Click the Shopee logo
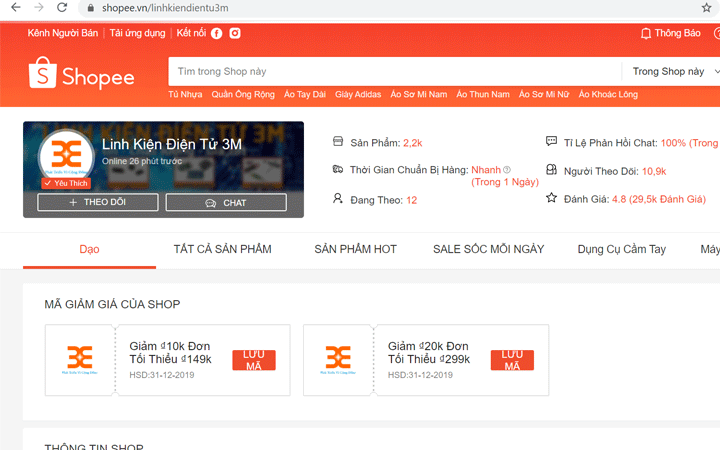 tap(81, 73)
